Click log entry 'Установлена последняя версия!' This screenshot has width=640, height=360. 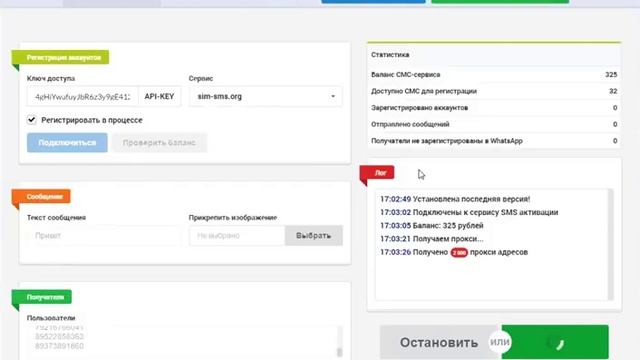click(x=455, y=199)
